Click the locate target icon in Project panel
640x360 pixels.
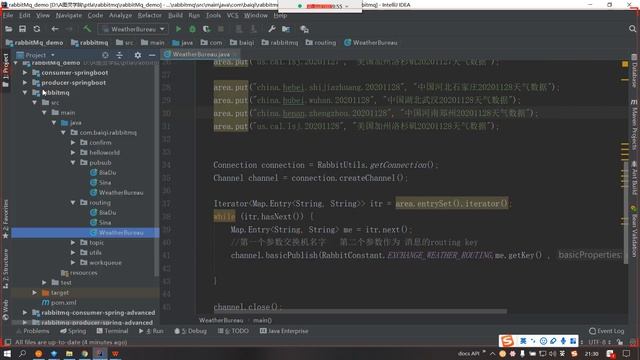[x=105, y=55]
